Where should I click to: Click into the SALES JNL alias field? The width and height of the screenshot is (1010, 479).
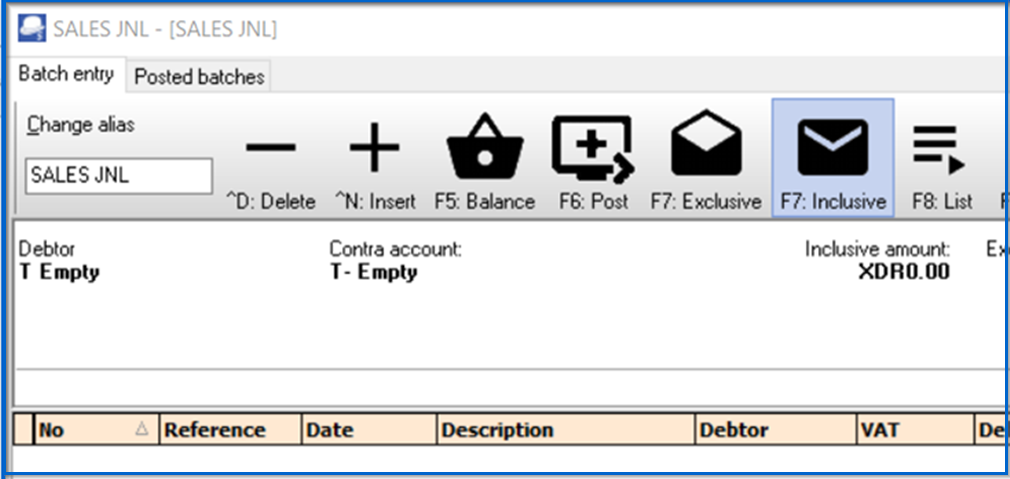[x=118, y=175]
